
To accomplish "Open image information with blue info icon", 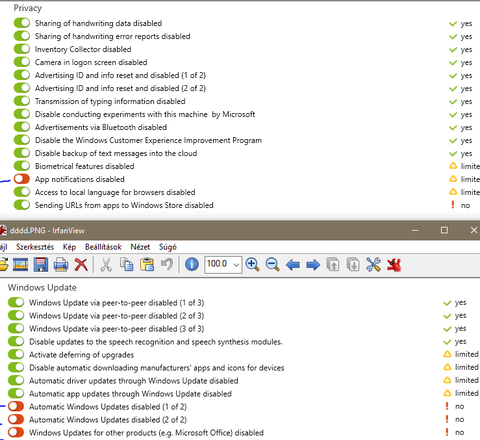I will (192, 265).
